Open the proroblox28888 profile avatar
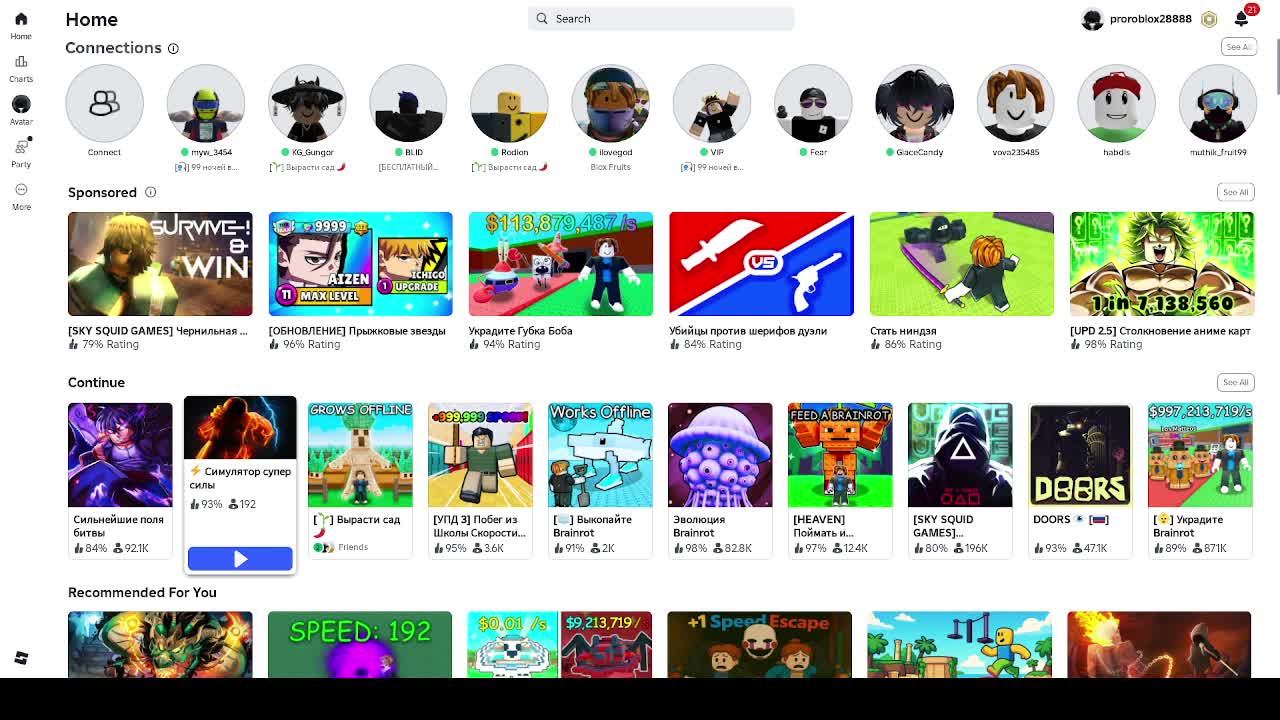The width and height of the screenshot is (1280, 720). pos(1092,19)
